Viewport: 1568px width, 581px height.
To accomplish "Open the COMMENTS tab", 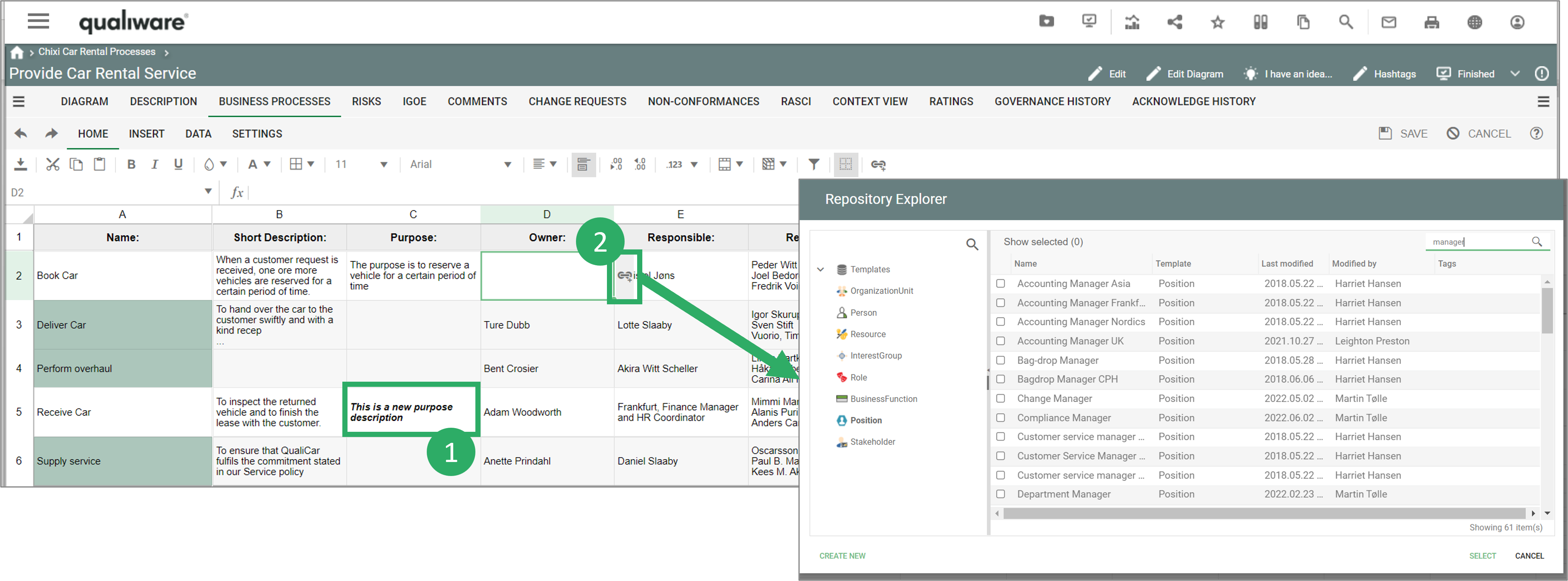I will tap(477, 102).
